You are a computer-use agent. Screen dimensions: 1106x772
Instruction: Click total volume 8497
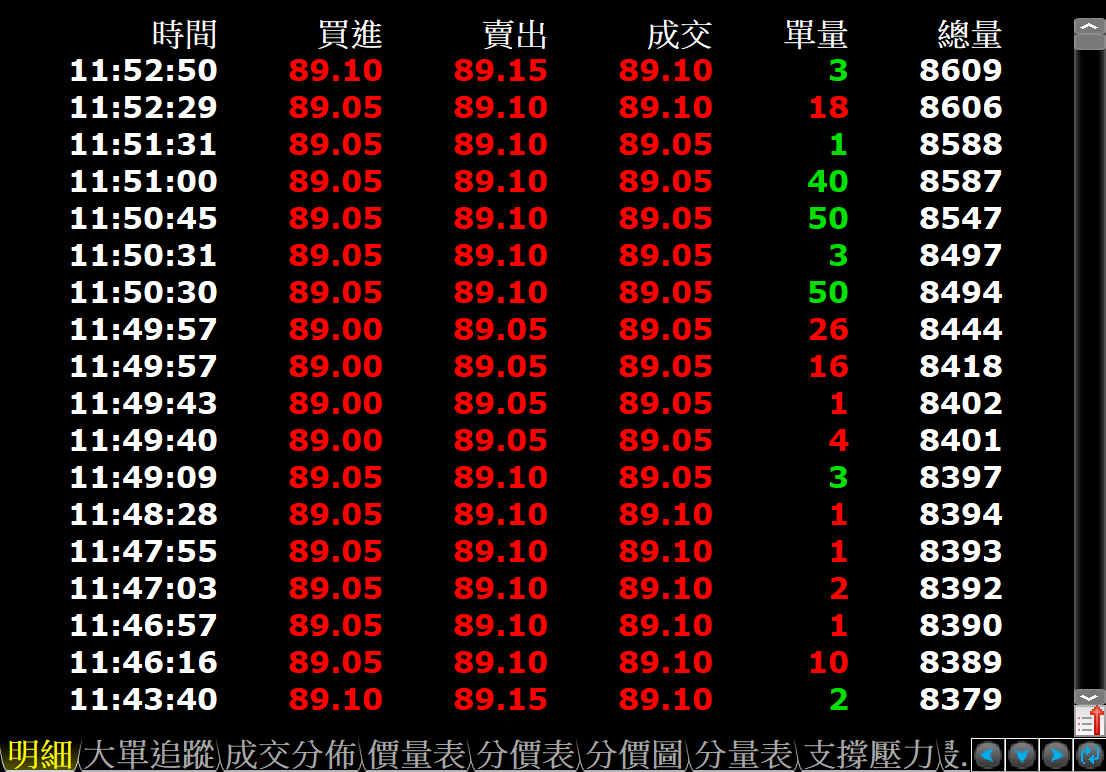[961, 255]
